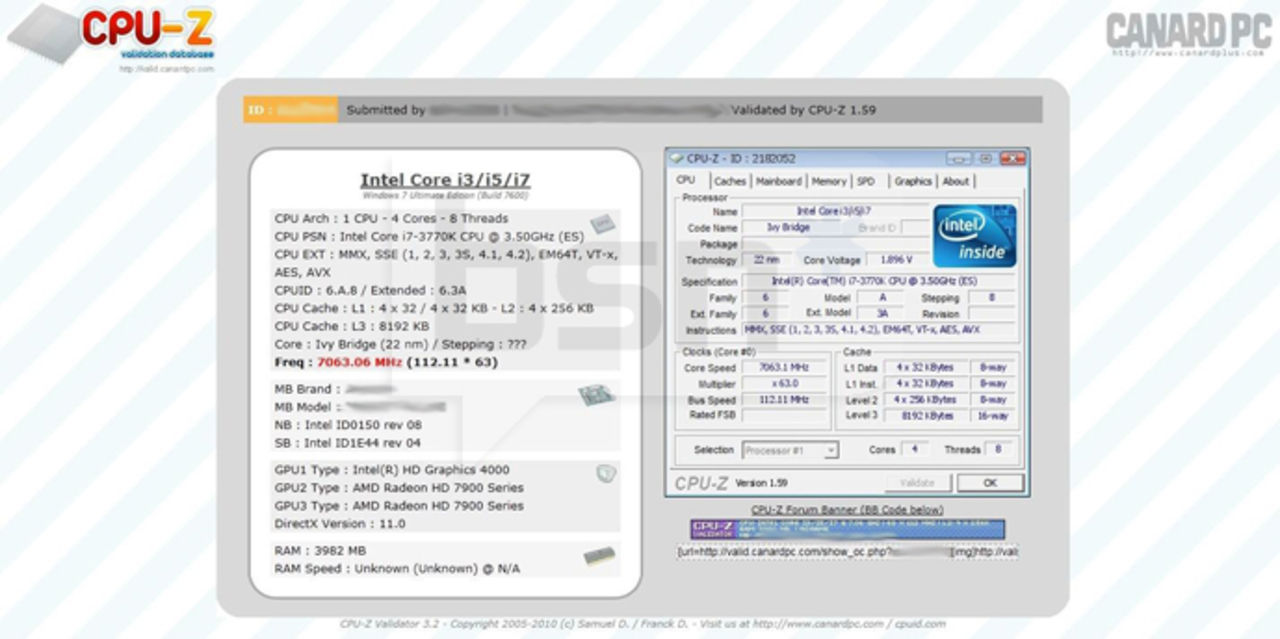
Task: Switch to the Caches tab
Action: (x=730, y=182)
